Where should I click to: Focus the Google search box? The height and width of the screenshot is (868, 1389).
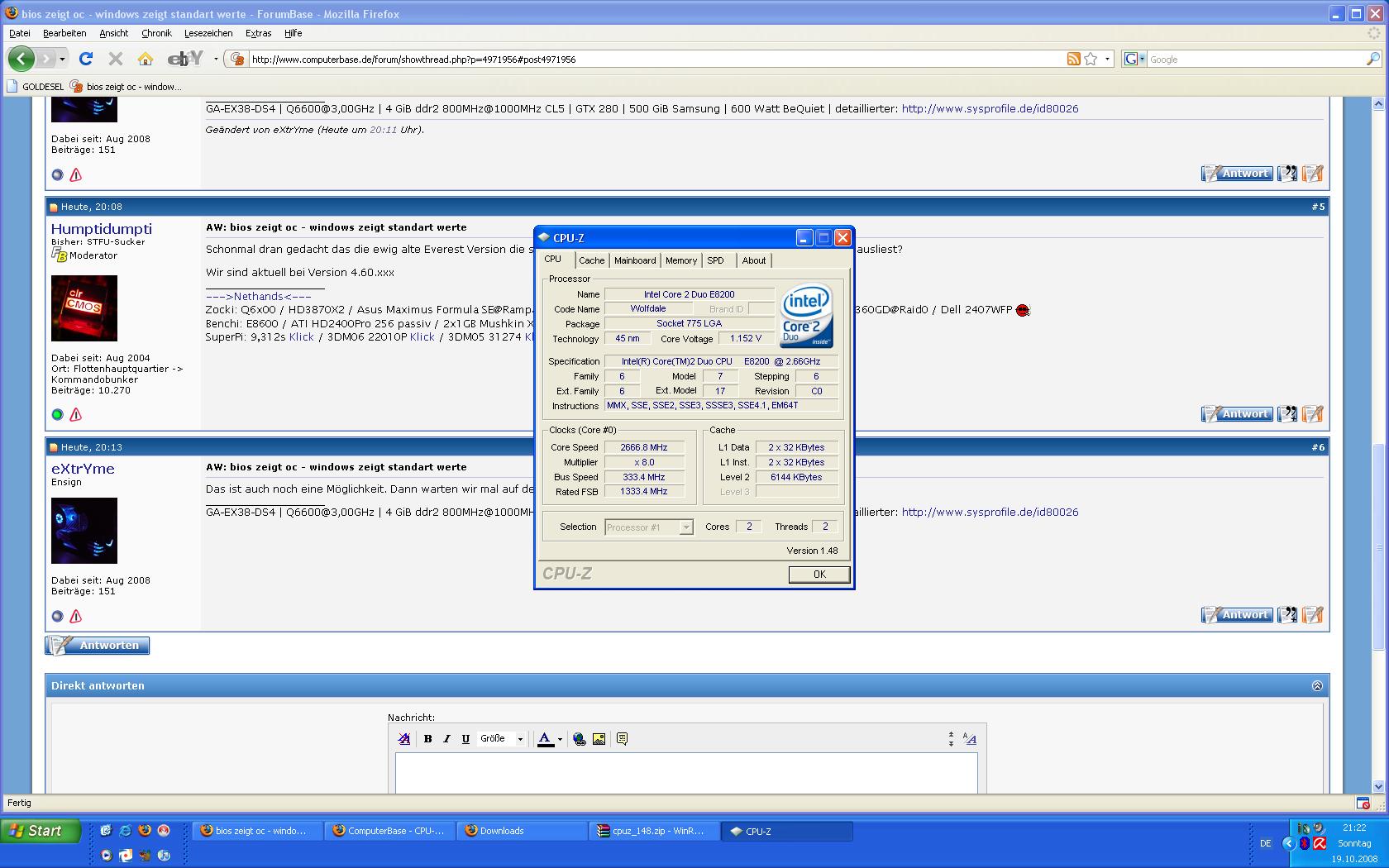(x=1255, y=60)
